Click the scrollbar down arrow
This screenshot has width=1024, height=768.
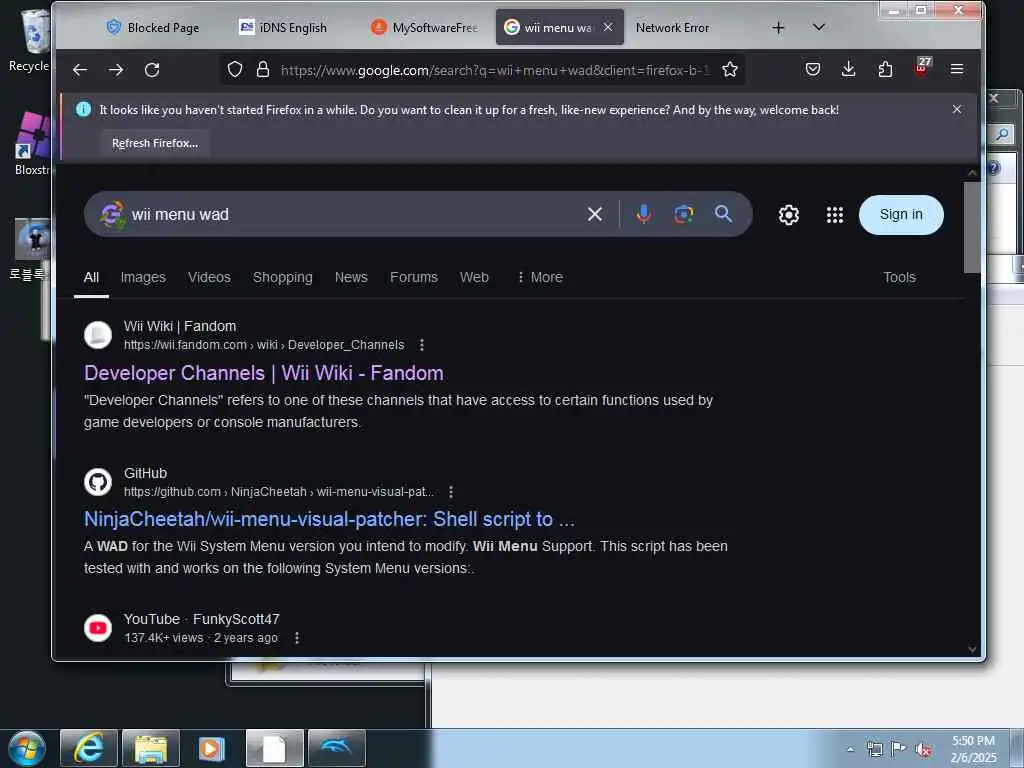coord(972,649)
